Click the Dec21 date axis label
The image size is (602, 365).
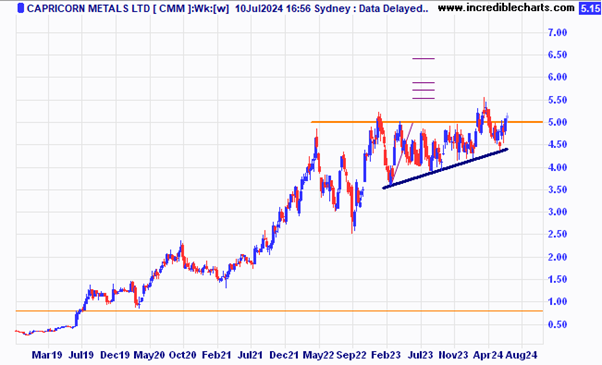click(284, 355)
